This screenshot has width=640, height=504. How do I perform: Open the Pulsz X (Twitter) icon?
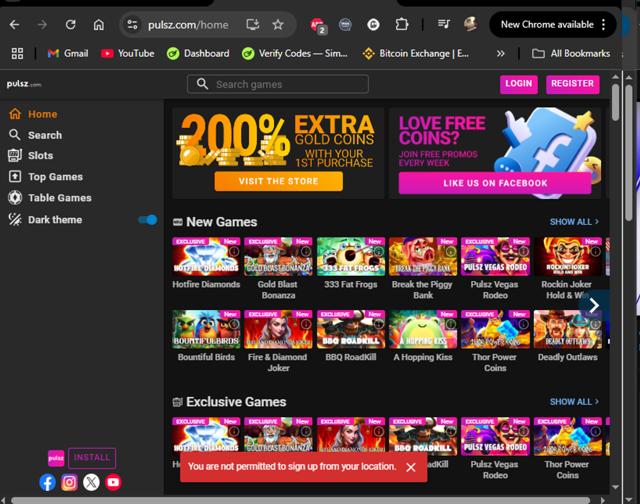coord(91,482)
